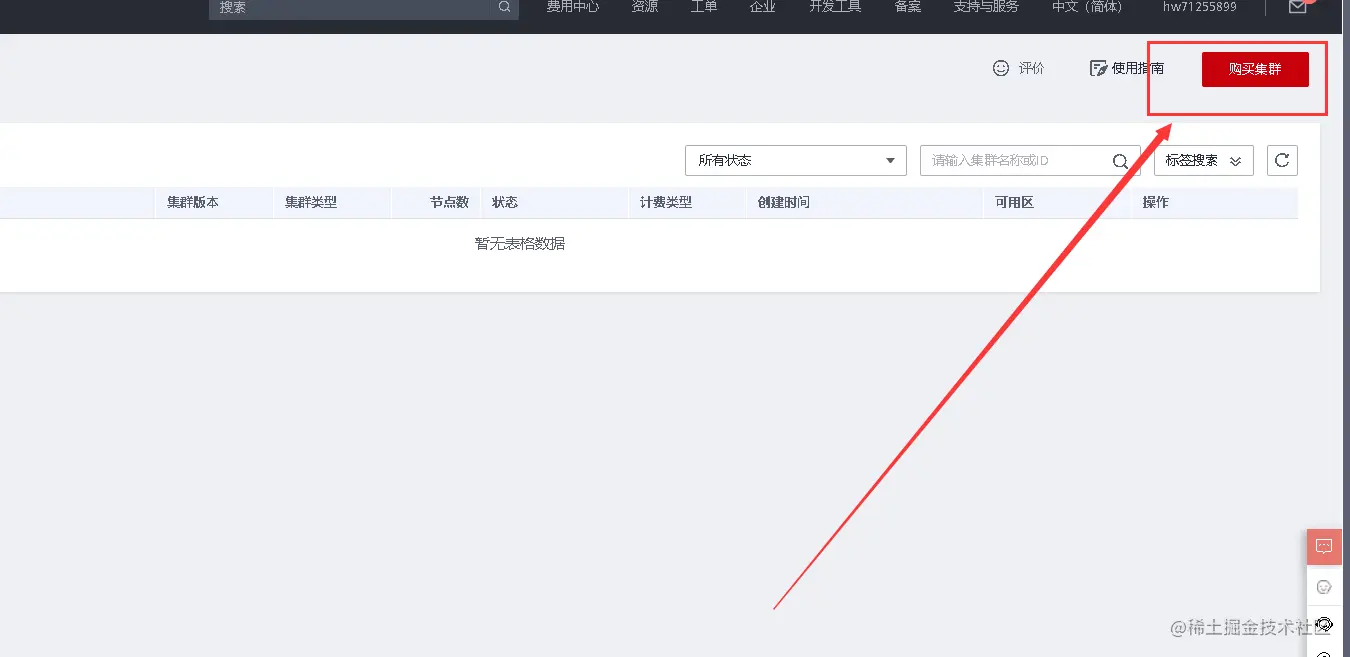Click the 计费类型 column header
The height and width of the screenshot is (657, 1350).
point(666,202)
